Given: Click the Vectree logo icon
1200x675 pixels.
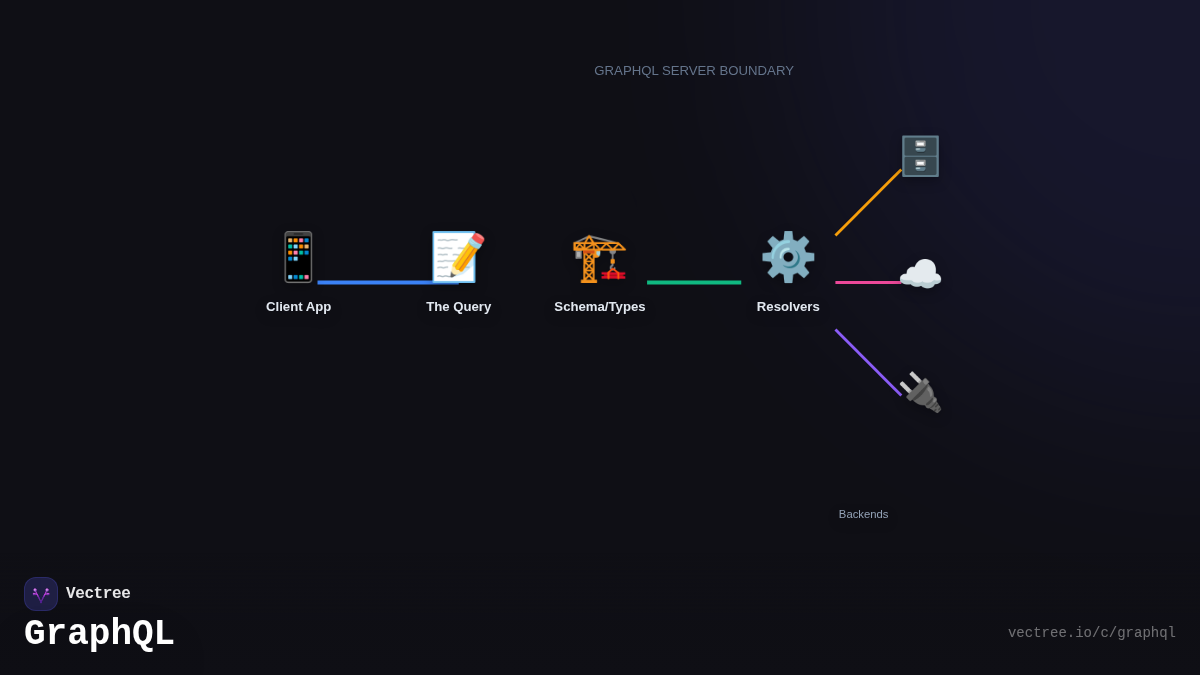Looking at the screenshot, I should 41,593.
